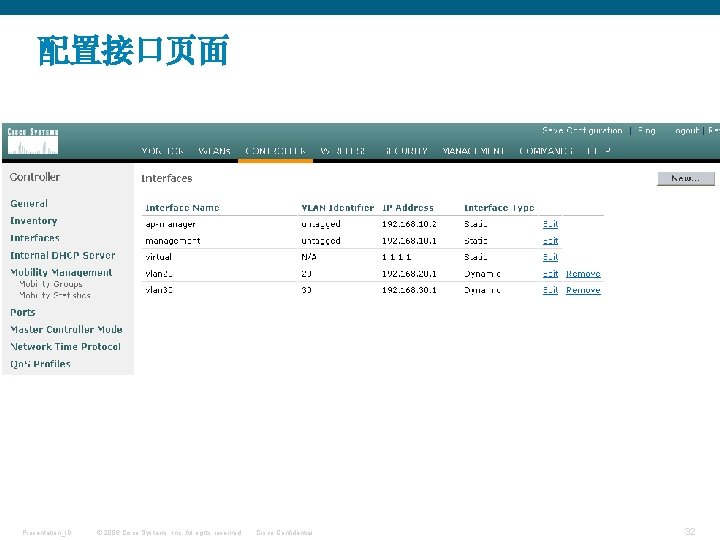This screenshot has width=720, height=540.
Task: Select the ap-manager interface name
Action: (x=170, y=224)
